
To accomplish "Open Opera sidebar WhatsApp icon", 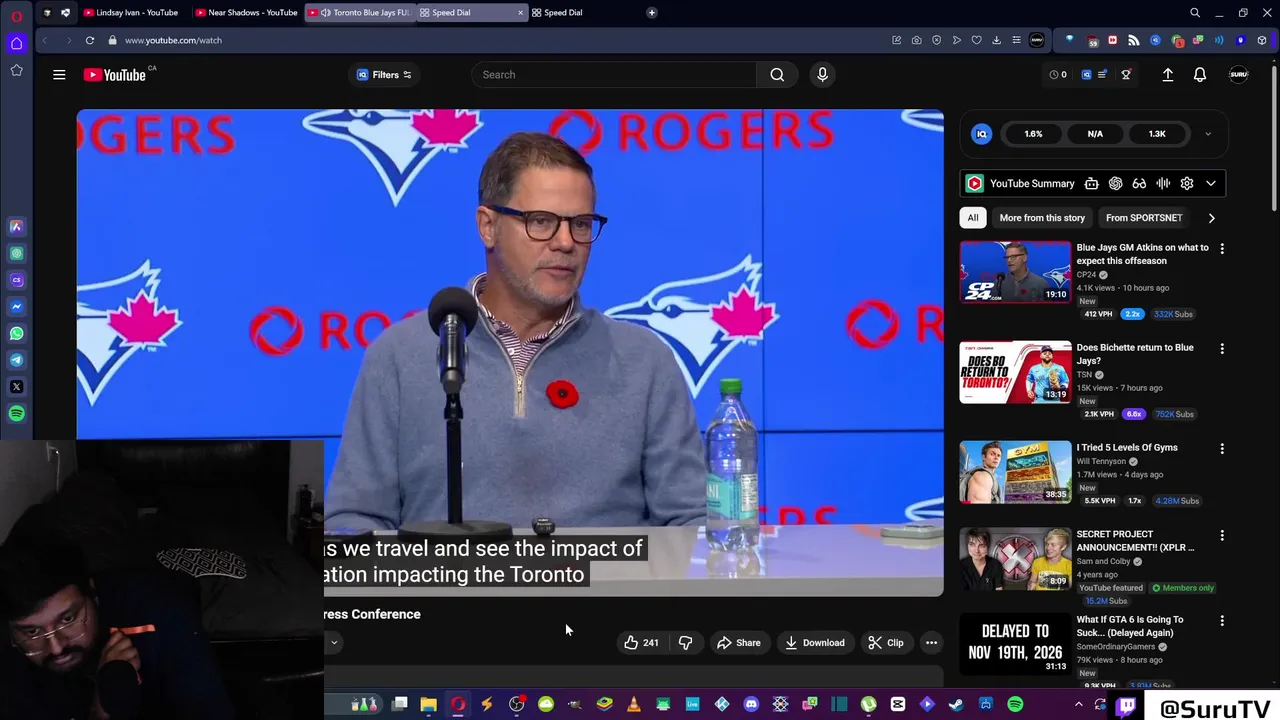I will click(16, 334).
